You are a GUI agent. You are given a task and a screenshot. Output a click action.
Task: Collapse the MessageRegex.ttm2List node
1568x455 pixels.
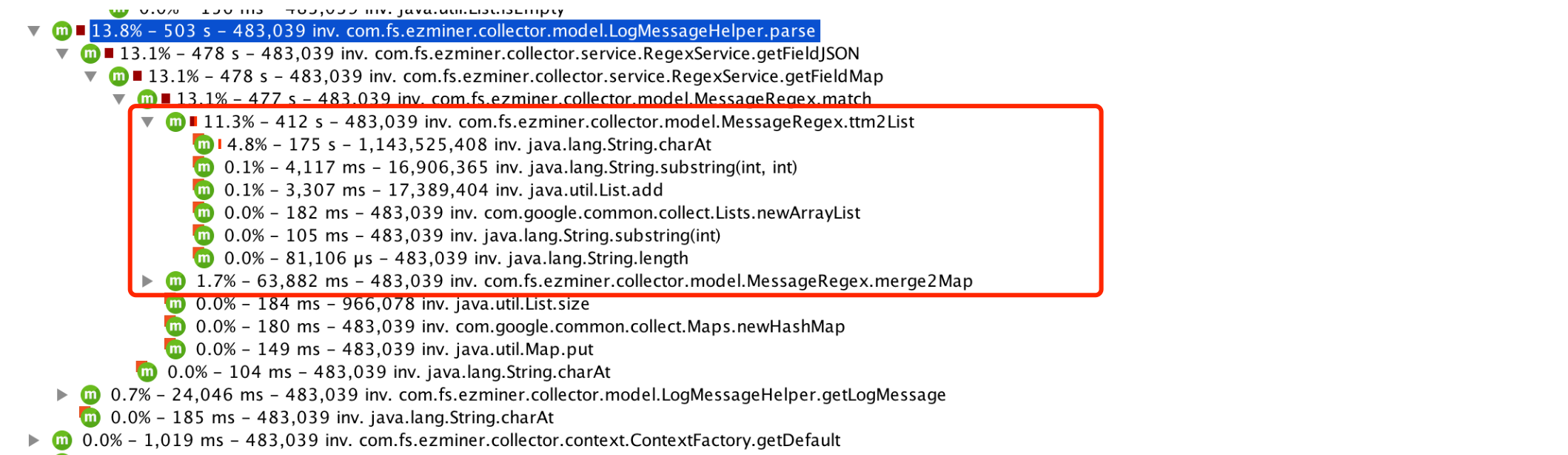click(x=148, y=122)
